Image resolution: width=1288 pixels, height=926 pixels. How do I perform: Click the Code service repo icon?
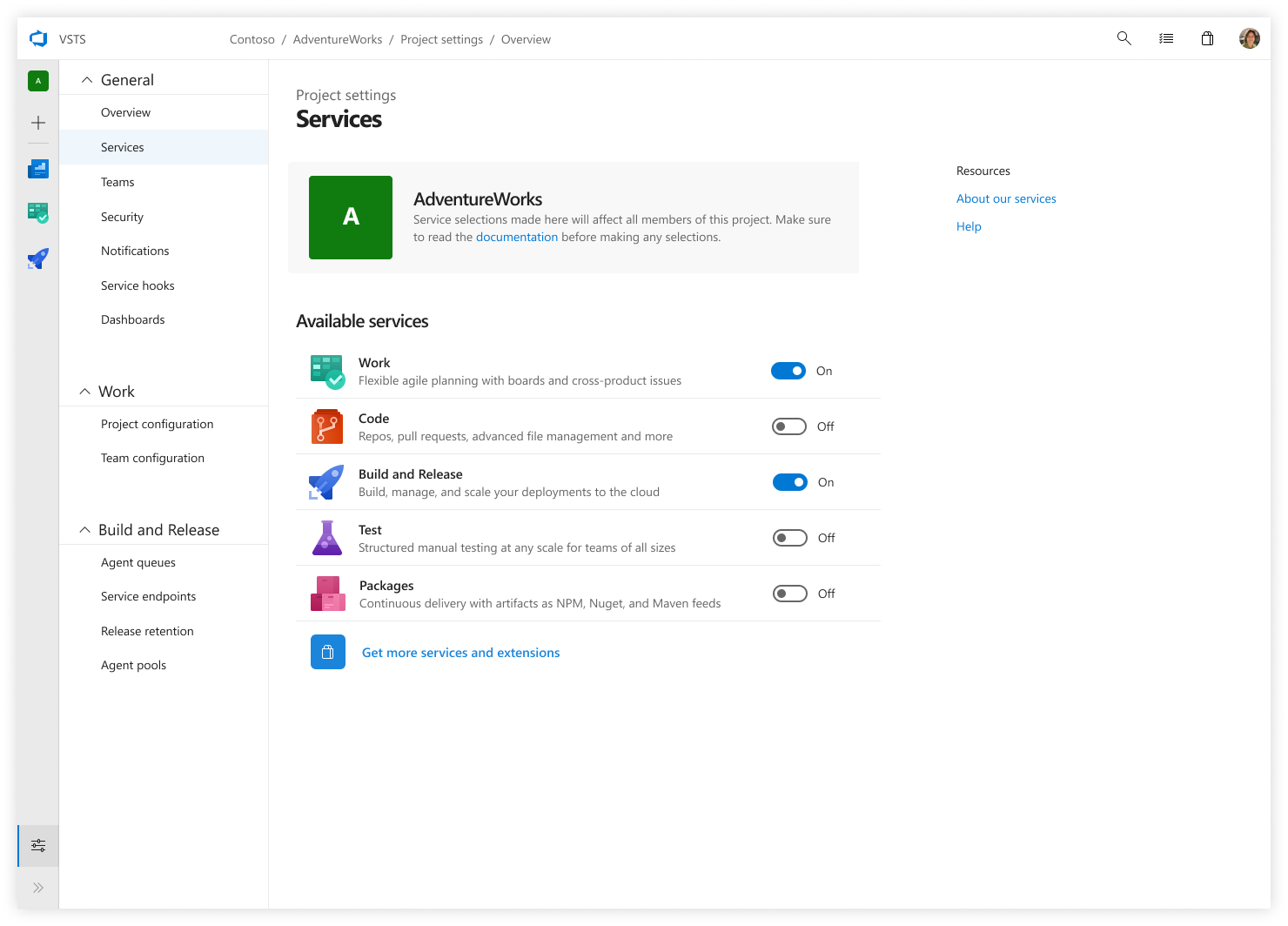pyautogui.click(x=327, y=426)
